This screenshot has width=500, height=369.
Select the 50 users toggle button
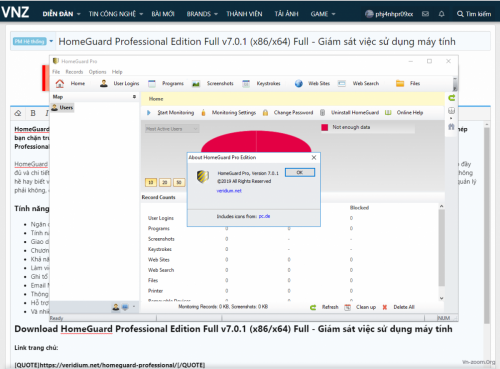point(179,183)
